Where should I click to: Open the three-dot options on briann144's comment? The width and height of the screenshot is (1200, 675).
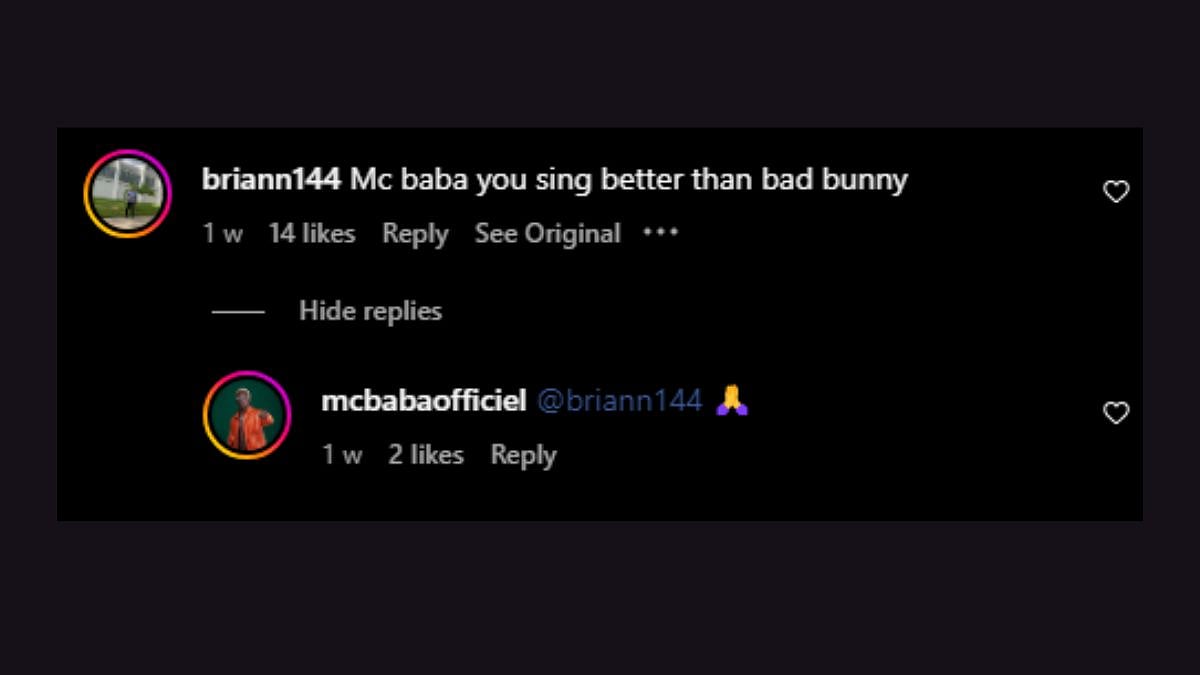pos(660,233)
